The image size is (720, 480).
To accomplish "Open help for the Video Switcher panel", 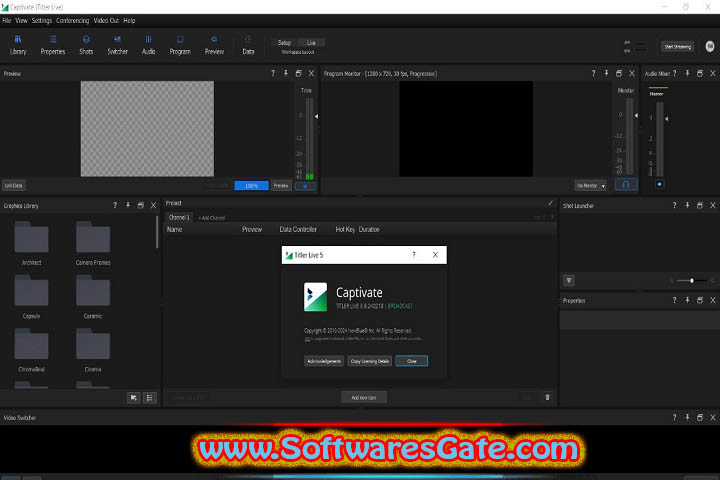I will point(675,417).
